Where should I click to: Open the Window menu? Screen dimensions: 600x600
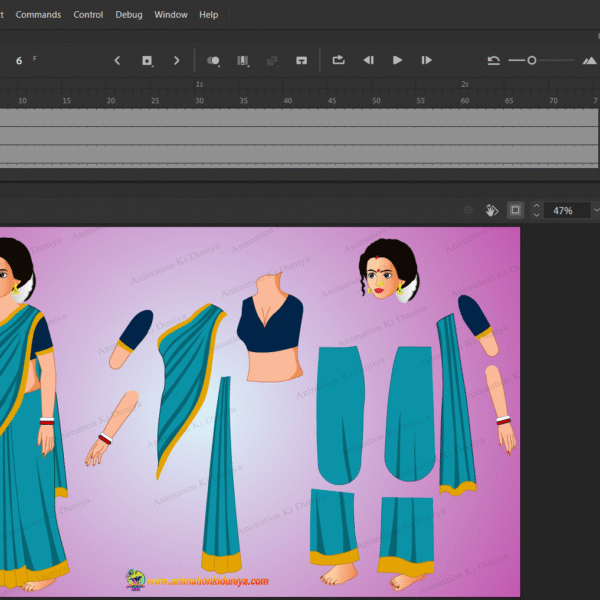click(171, 15)
